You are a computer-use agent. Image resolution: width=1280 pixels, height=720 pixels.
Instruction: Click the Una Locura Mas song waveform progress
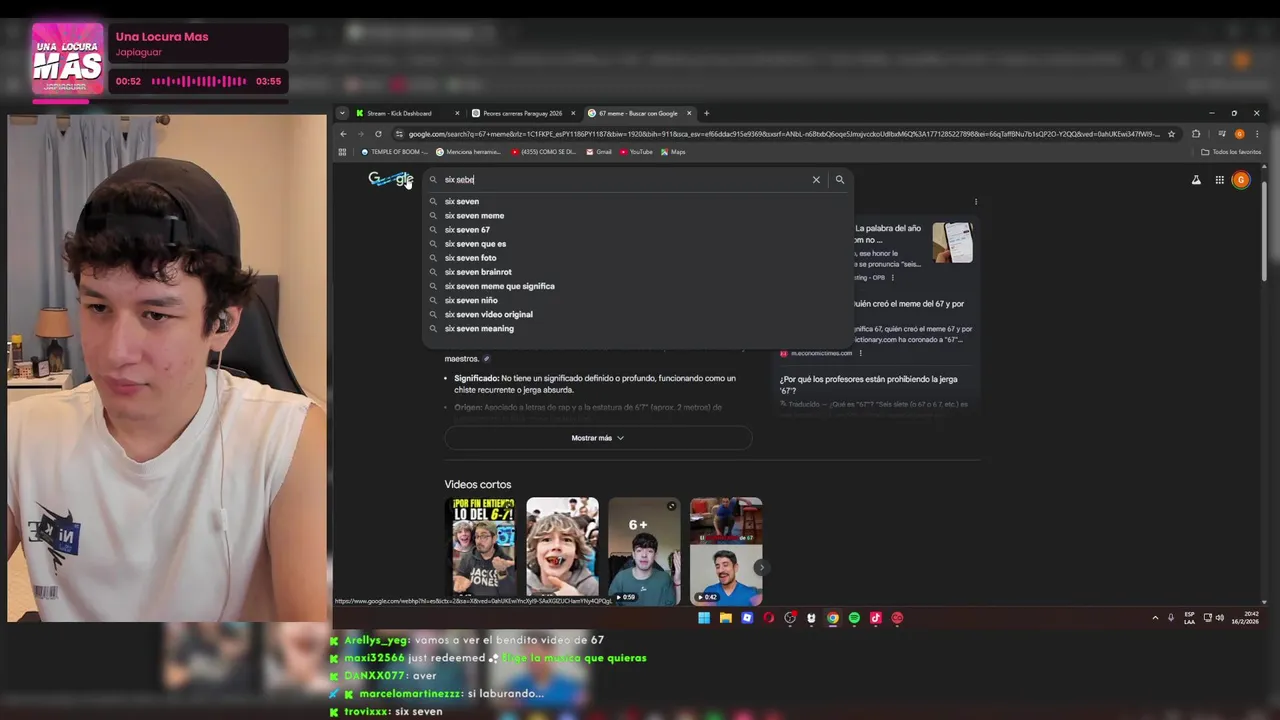pos(198,81)
